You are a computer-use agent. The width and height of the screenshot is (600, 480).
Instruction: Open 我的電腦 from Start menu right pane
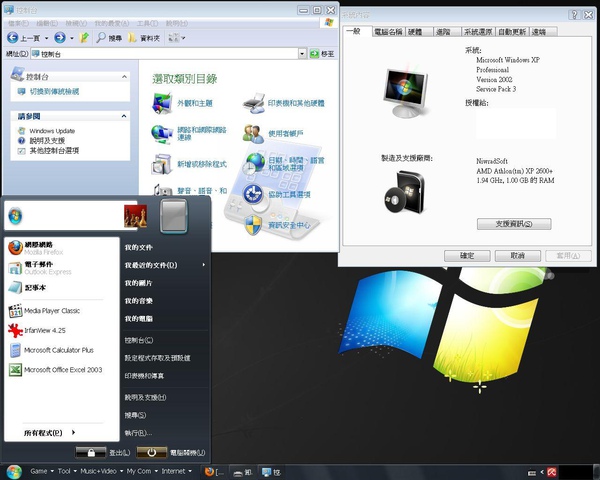tap(139, 318)
